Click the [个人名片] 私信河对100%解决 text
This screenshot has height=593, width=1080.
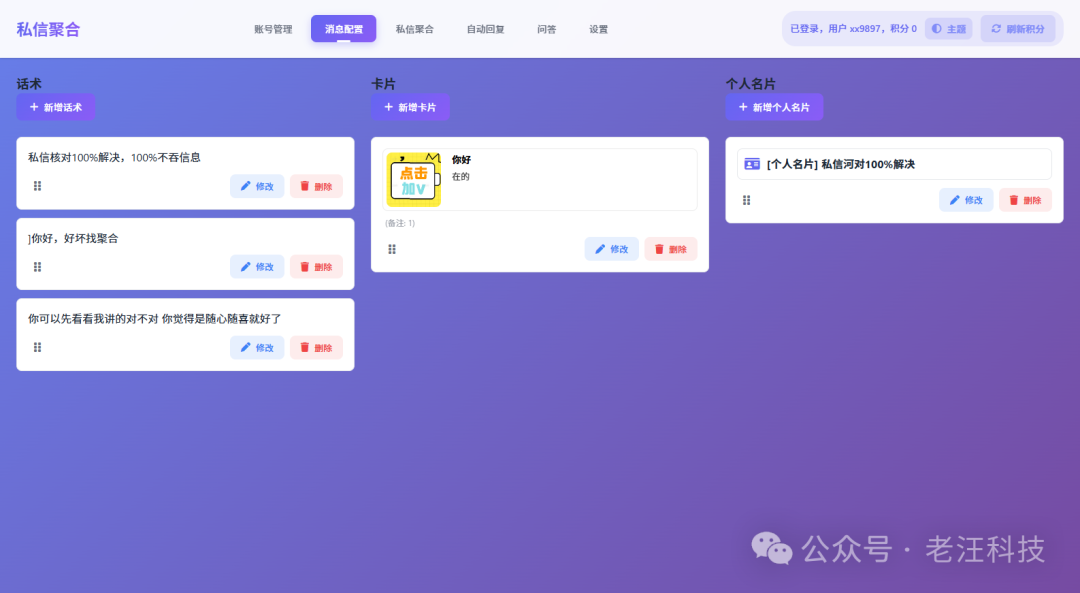pyautogui.click(x=841, y=164)
